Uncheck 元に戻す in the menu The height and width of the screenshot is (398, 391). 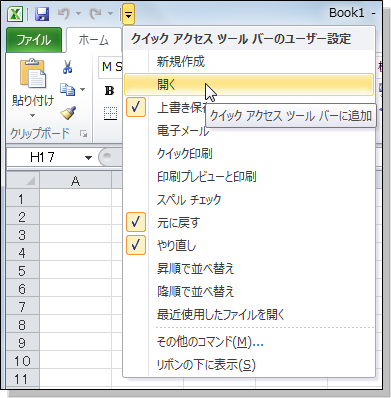(249, 222)
